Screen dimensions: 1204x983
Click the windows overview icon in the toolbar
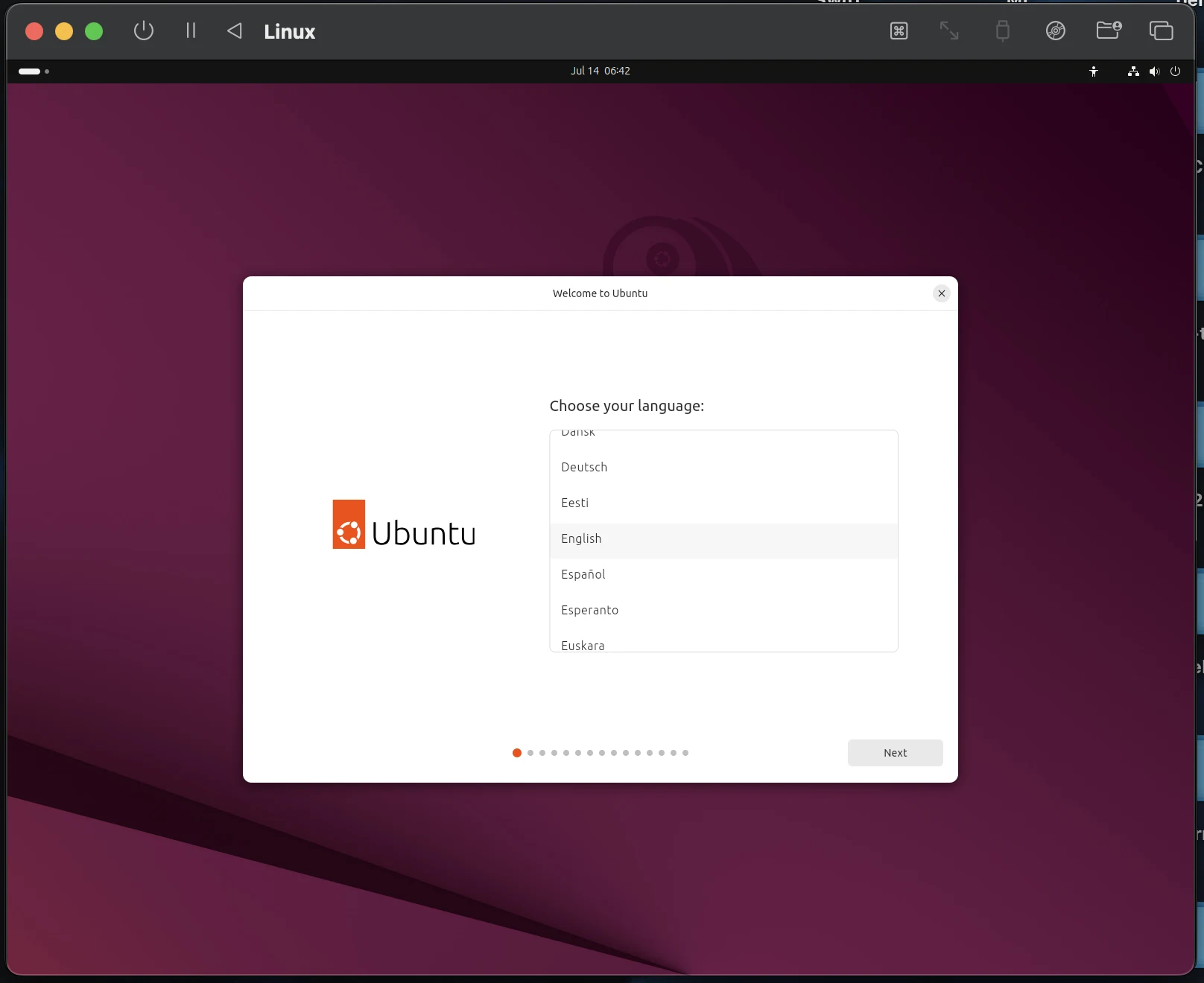coord(1161,31)
